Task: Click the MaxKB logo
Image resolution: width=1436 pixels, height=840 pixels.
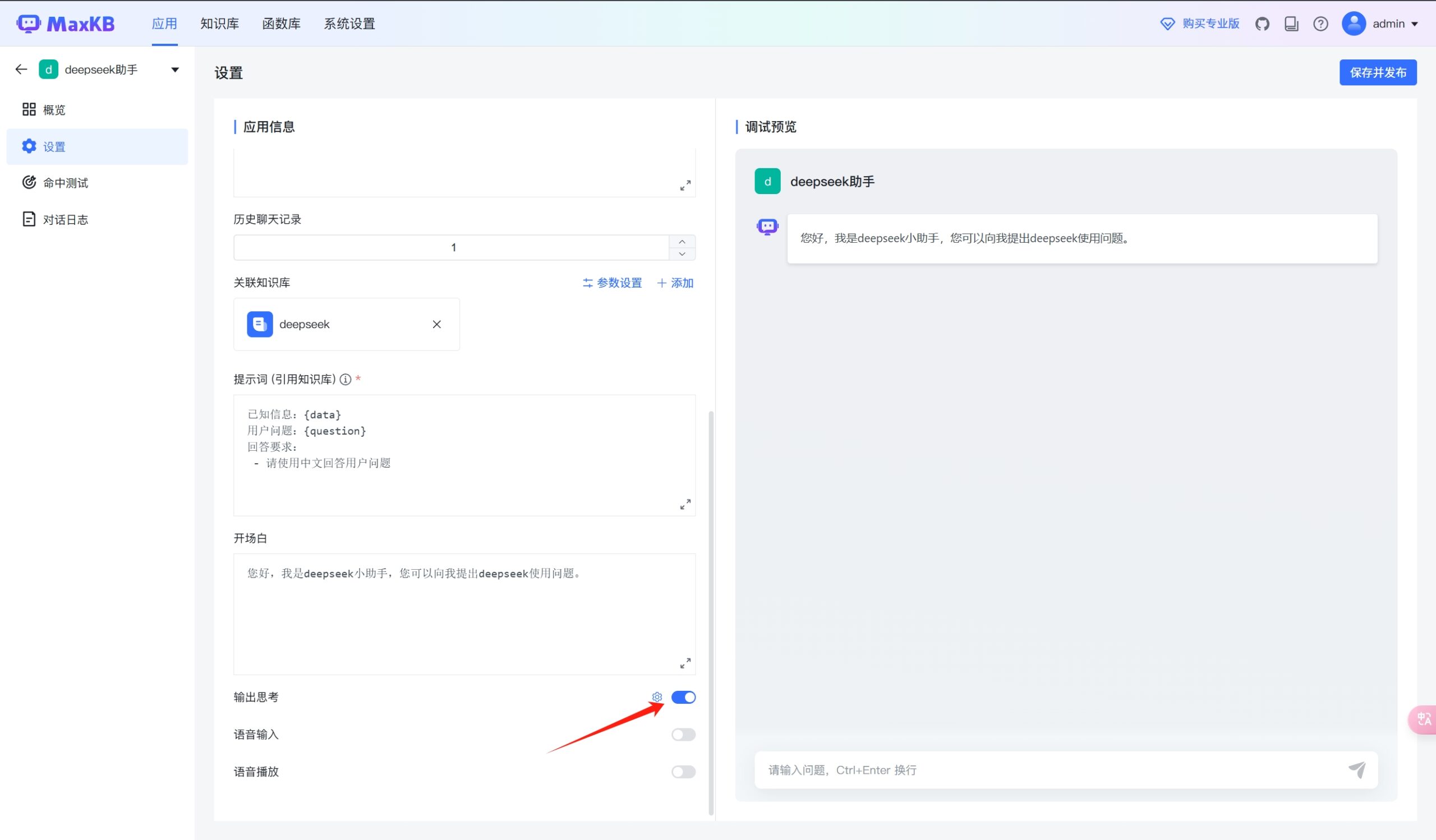Action: coord(66,24)
